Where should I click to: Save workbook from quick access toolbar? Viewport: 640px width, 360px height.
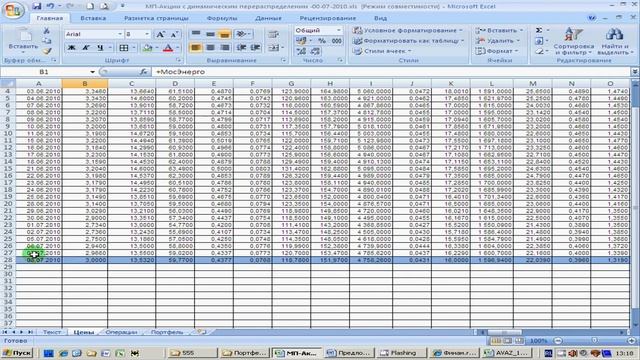point(37,6)
